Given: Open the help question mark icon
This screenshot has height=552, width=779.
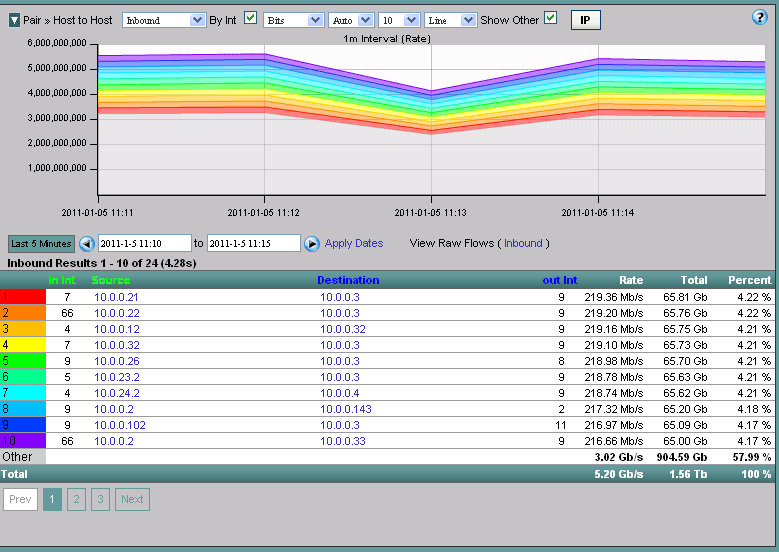Looking at the screenshot, I should pos(760,17).
